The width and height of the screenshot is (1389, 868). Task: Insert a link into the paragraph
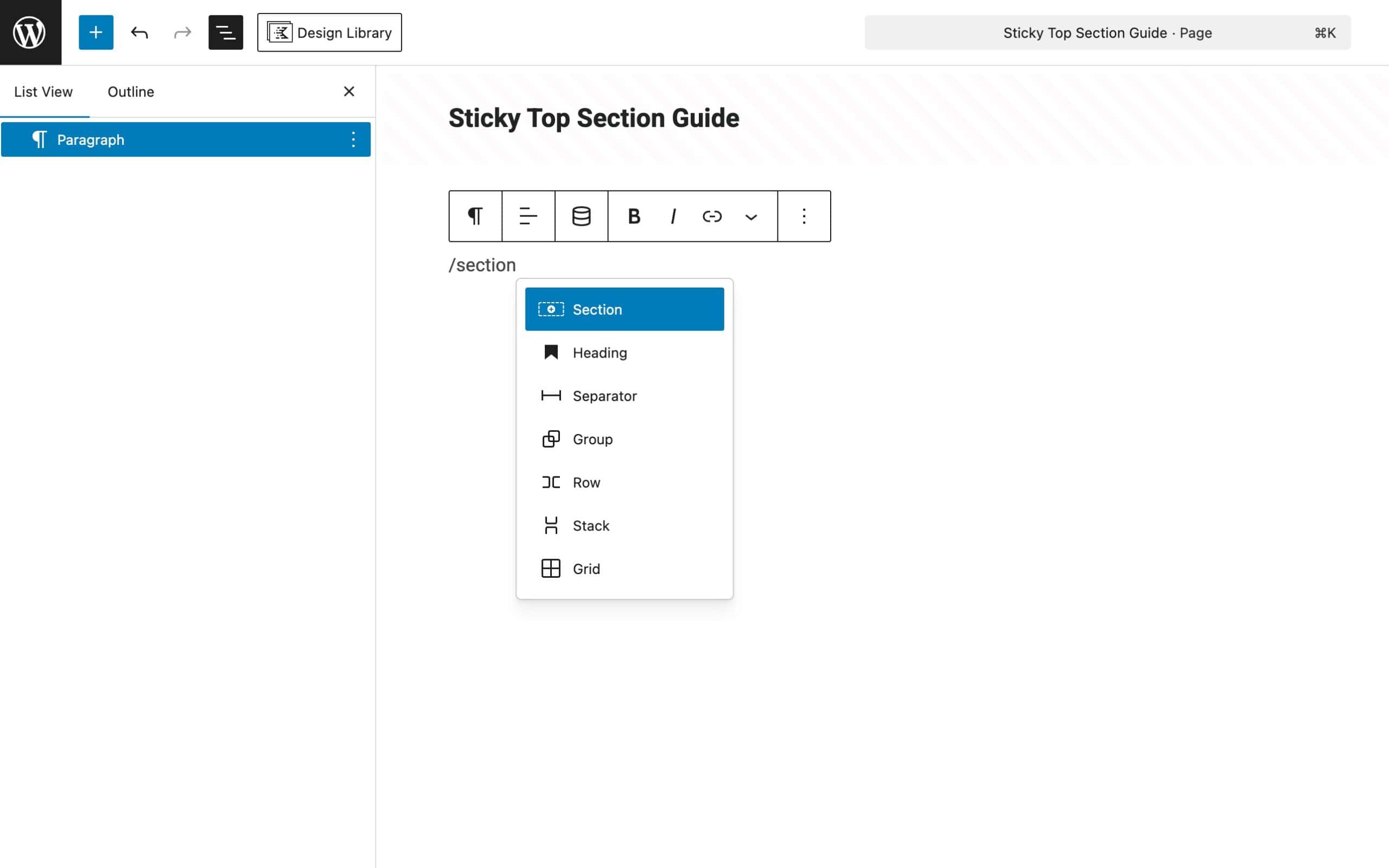click(x=712, y=216)
